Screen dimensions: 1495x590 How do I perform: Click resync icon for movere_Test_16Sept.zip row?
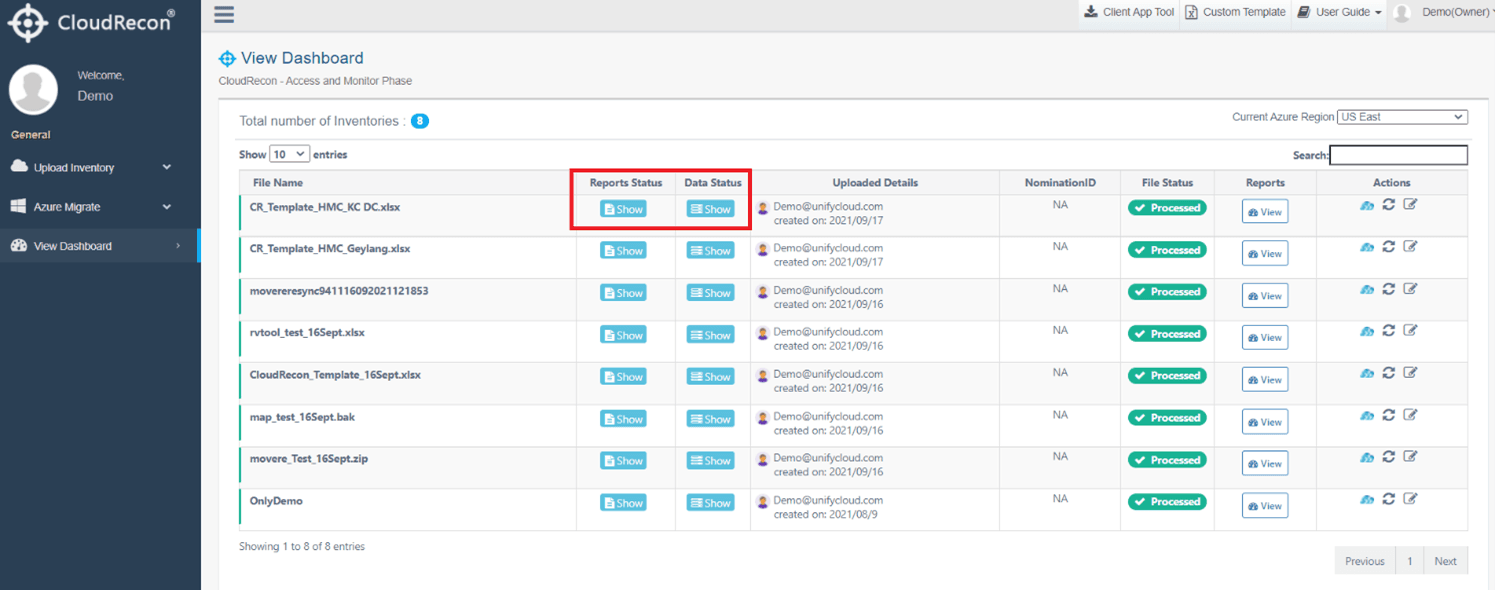point(1389,457)
